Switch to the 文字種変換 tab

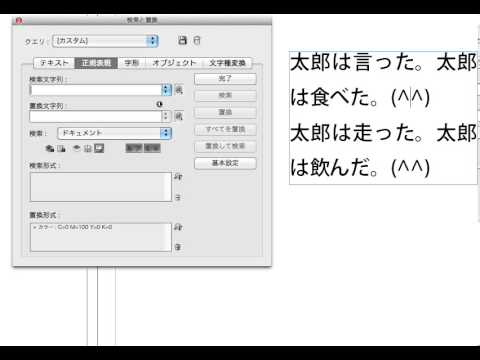(x=227, y=63)
